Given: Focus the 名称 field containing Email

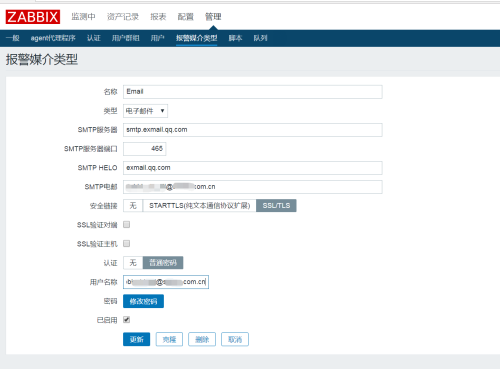Looking at the screenshot, I should 253,92.
